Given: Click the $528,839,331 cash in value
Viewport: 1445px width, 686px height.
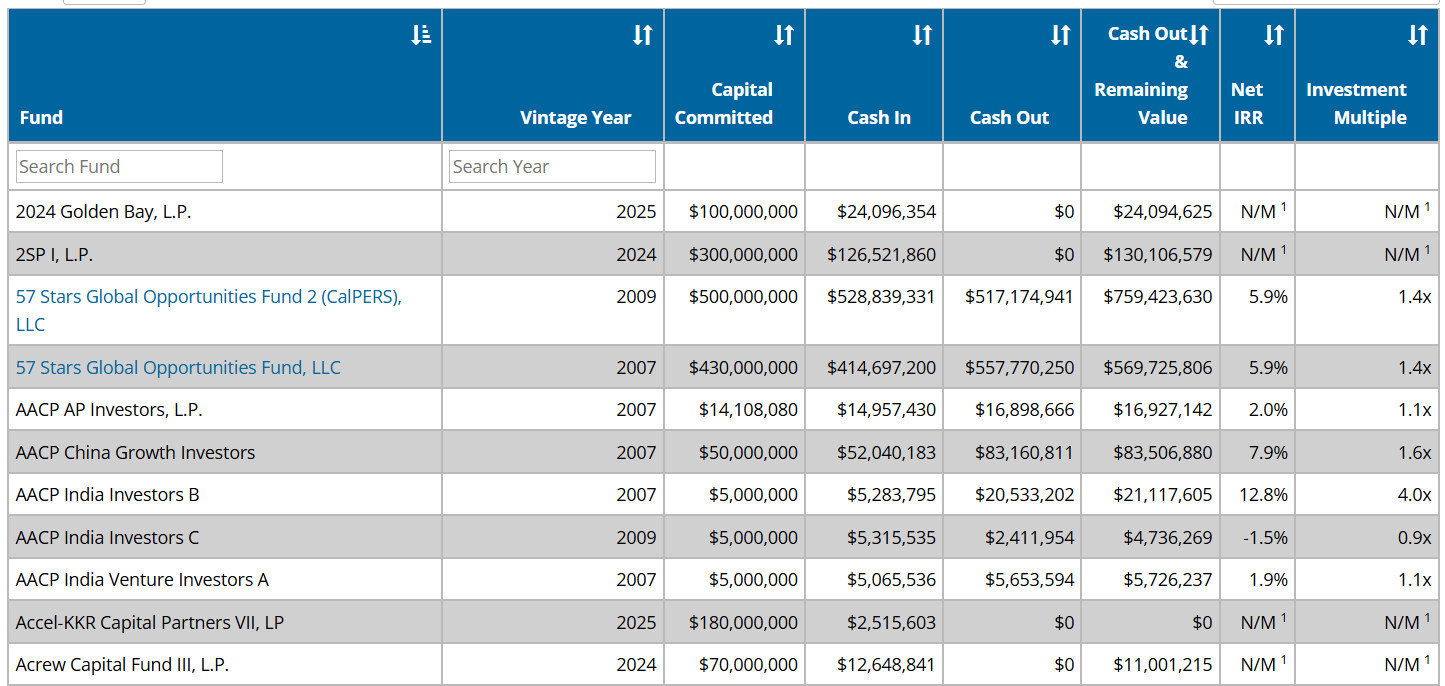Looking at the screenshot, I should [881, 296].
